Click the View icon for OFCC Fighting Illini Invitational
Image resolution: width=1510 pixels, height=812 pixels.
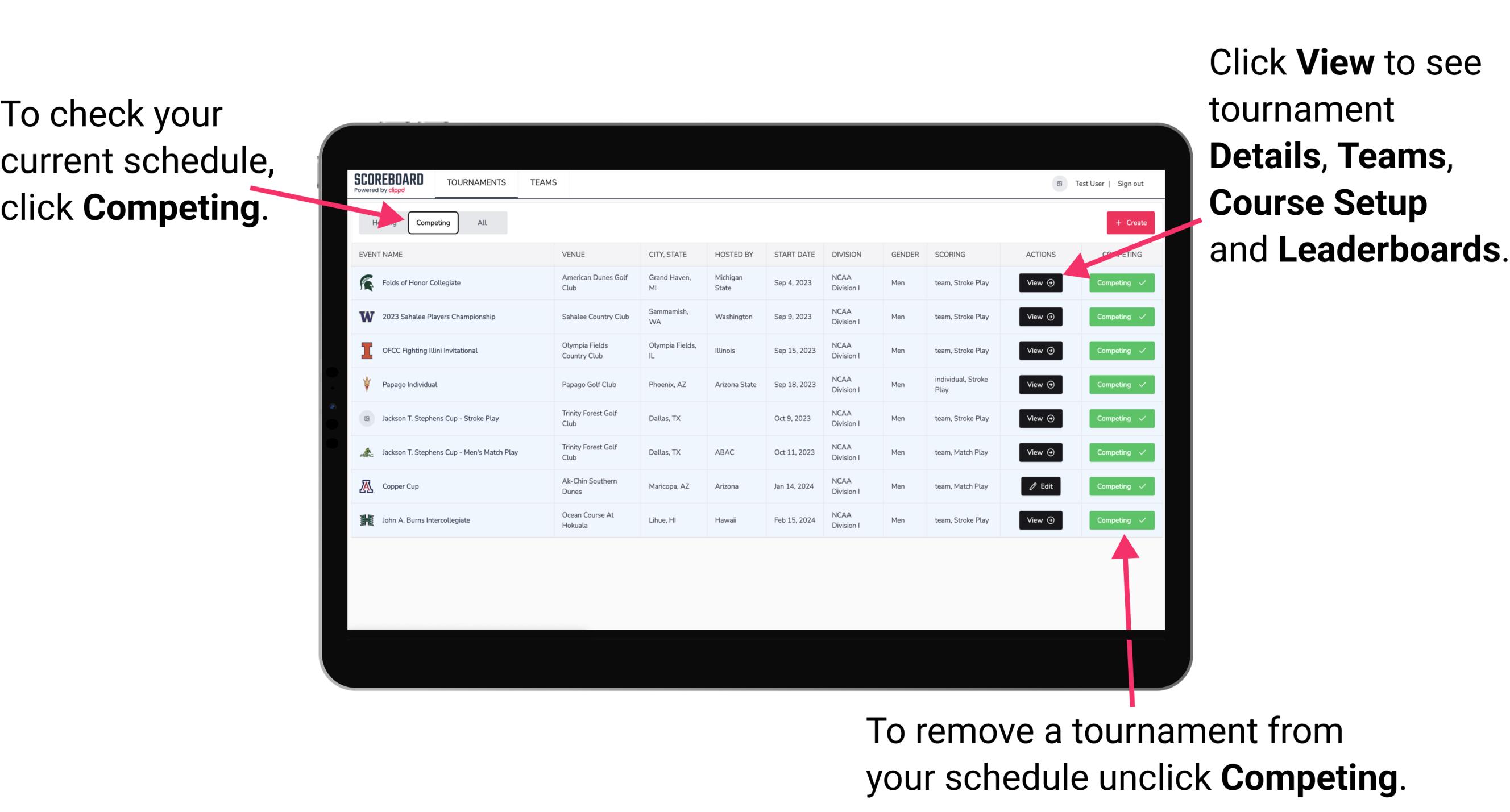[1040, 351]
